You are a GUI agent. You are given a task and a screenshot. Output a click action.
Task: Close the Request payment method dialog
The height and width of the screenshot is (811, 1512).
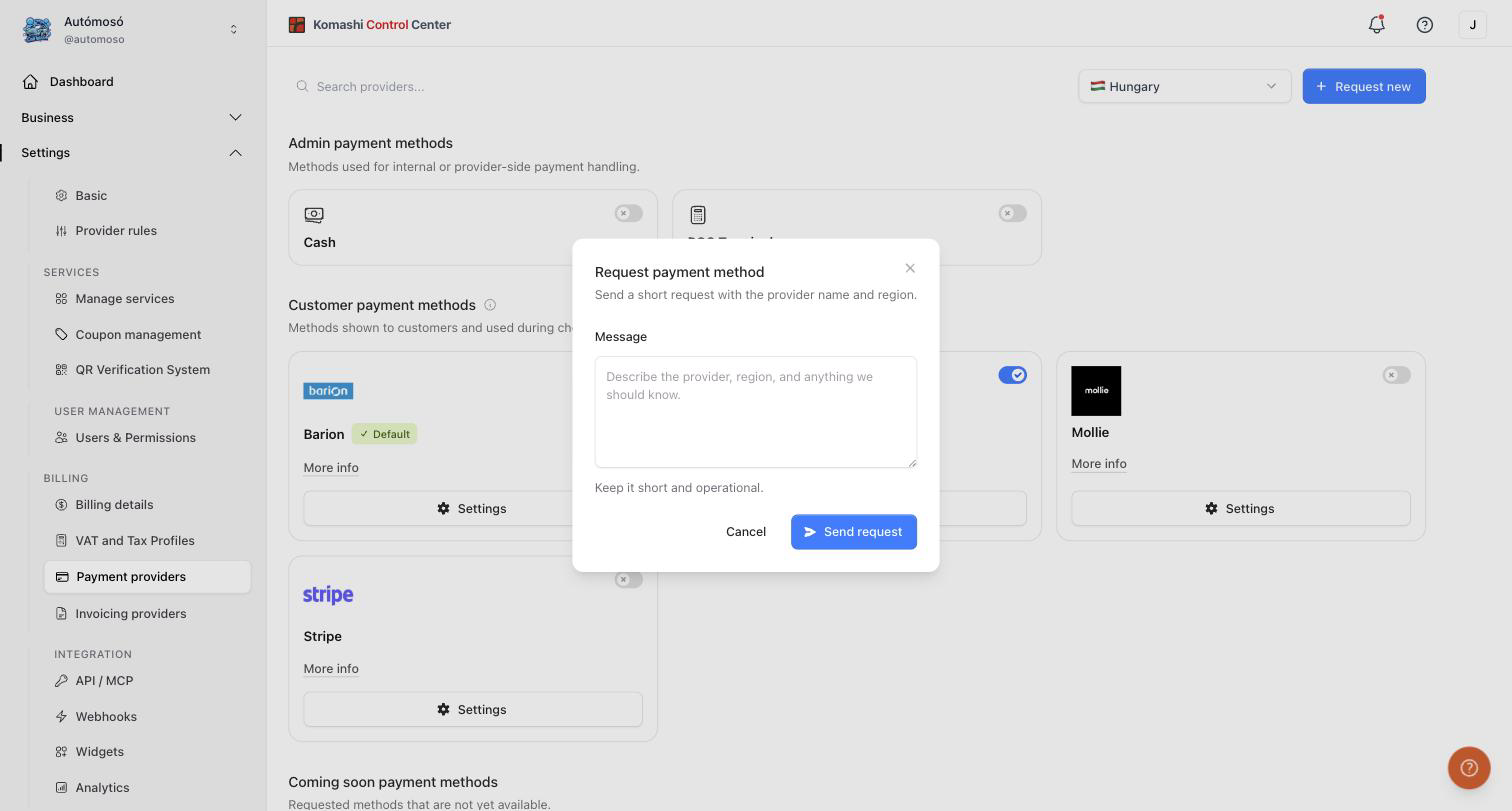(x=910, y=268)
